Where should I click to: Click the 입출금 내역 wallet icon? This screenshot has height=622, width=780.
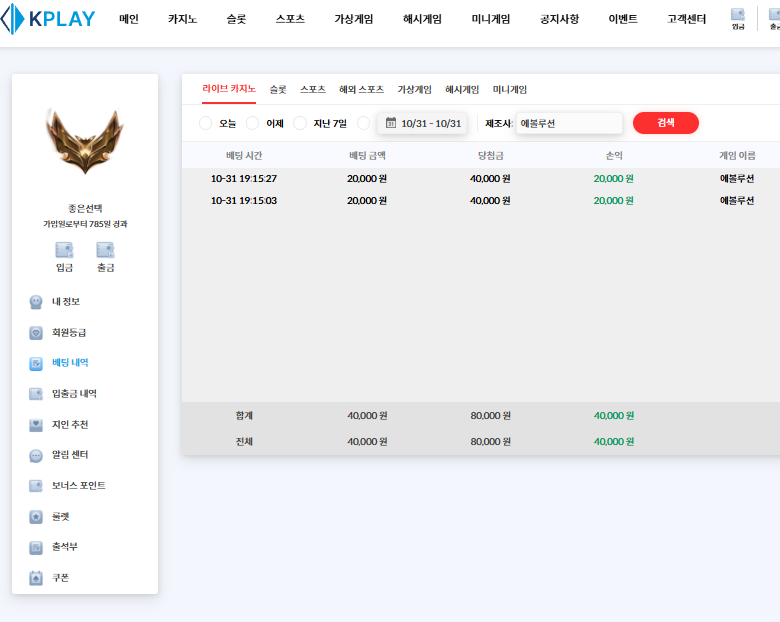click(x=36, y=394)
